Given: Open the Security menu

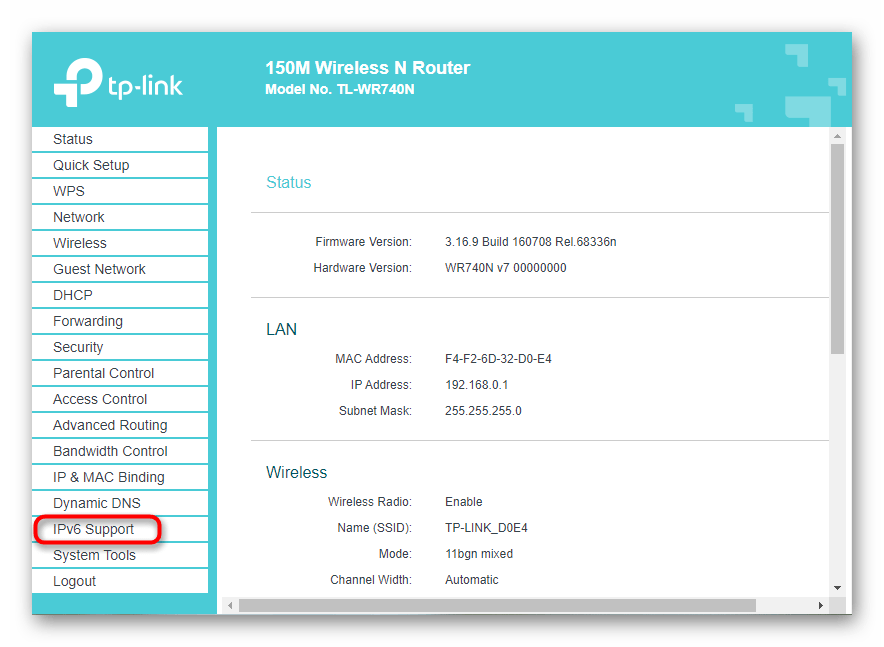Looking at the screenshot, I should 78,347.
